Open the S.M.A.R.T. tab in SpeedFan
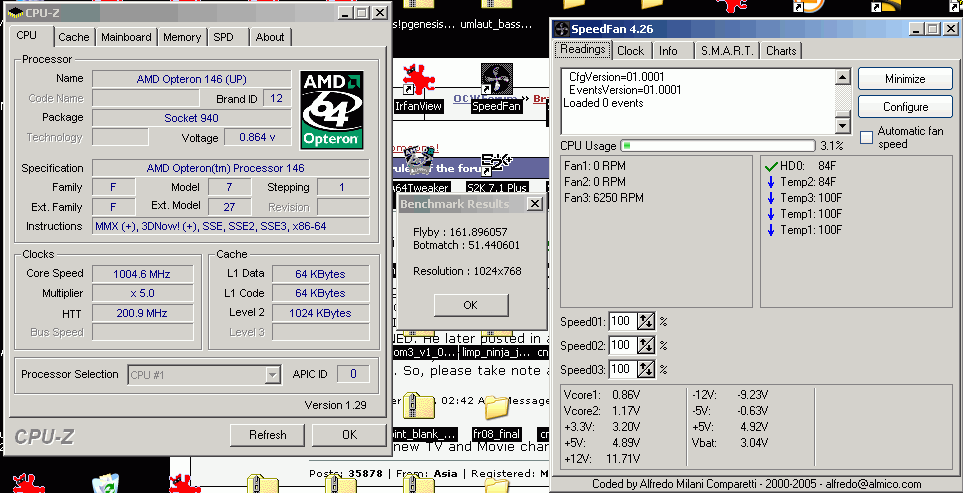Image resolution: width=963 pixels, height=493 pixels. click(727, 51)
